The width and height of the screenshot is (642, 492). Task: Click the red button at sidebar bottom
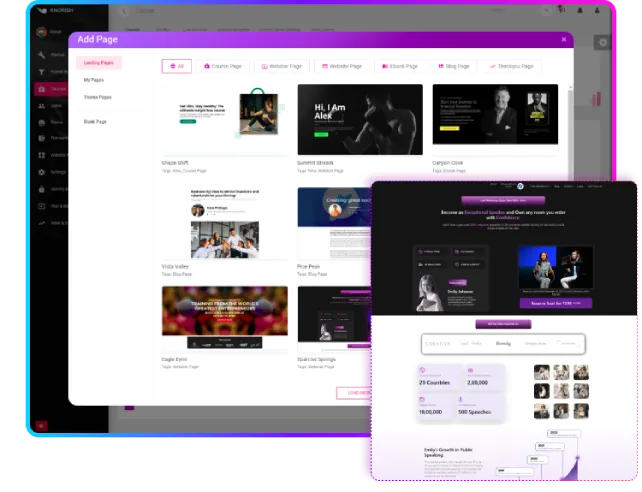coord(41,426)
